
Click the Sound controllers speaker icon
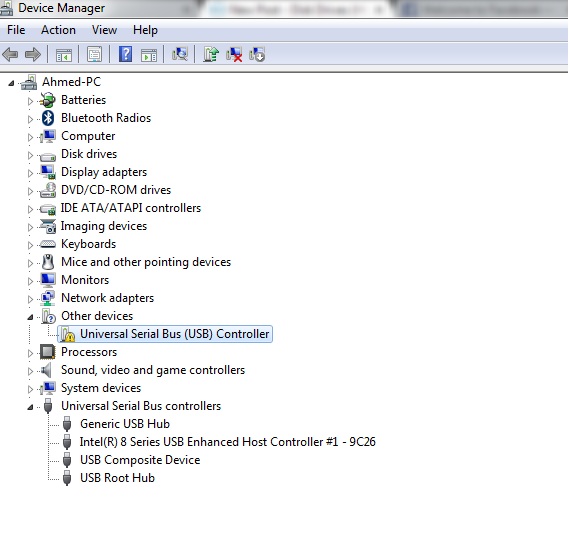[46, 370]
